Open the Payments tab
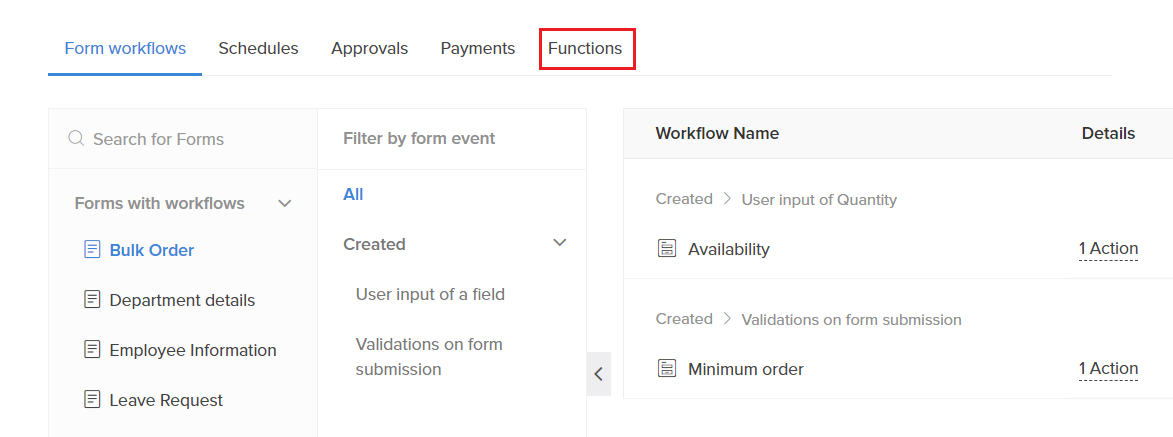1173x437 pixels. [x=477, y=48]
